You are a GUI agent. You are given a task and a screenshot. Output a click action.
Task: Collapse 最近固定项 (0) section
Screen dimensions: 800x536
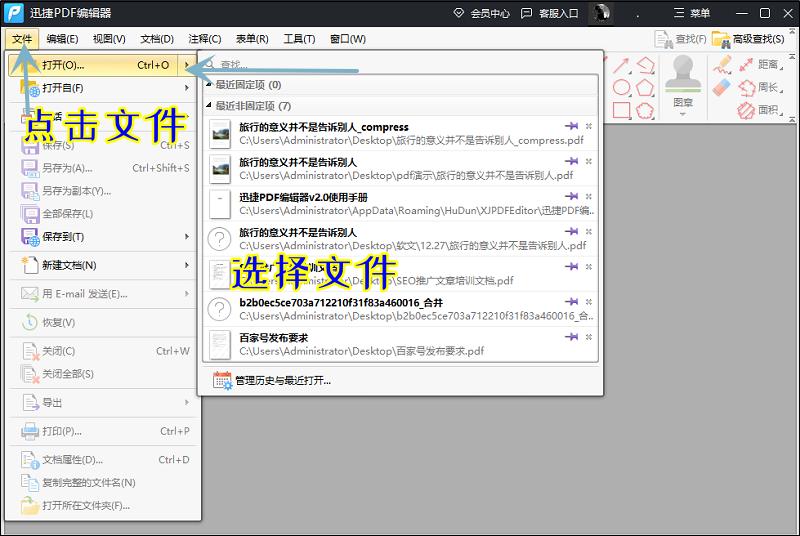click(209, 84)
